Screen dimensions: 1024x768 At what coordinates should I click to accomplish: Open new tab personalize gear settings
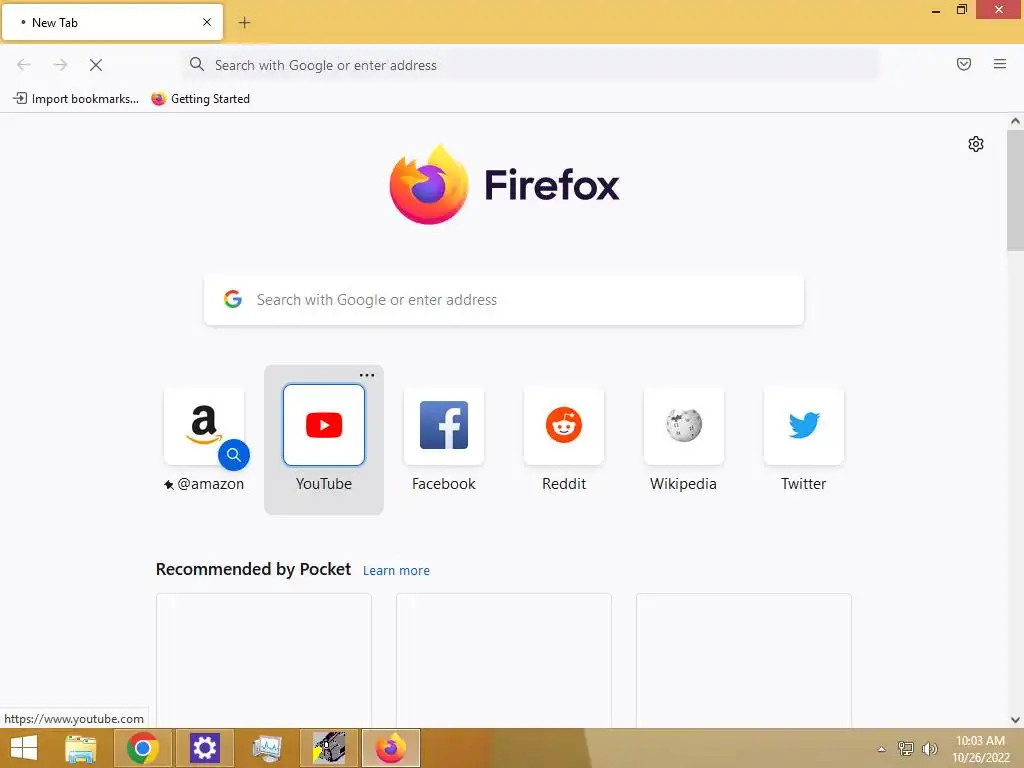click(976, 144)
